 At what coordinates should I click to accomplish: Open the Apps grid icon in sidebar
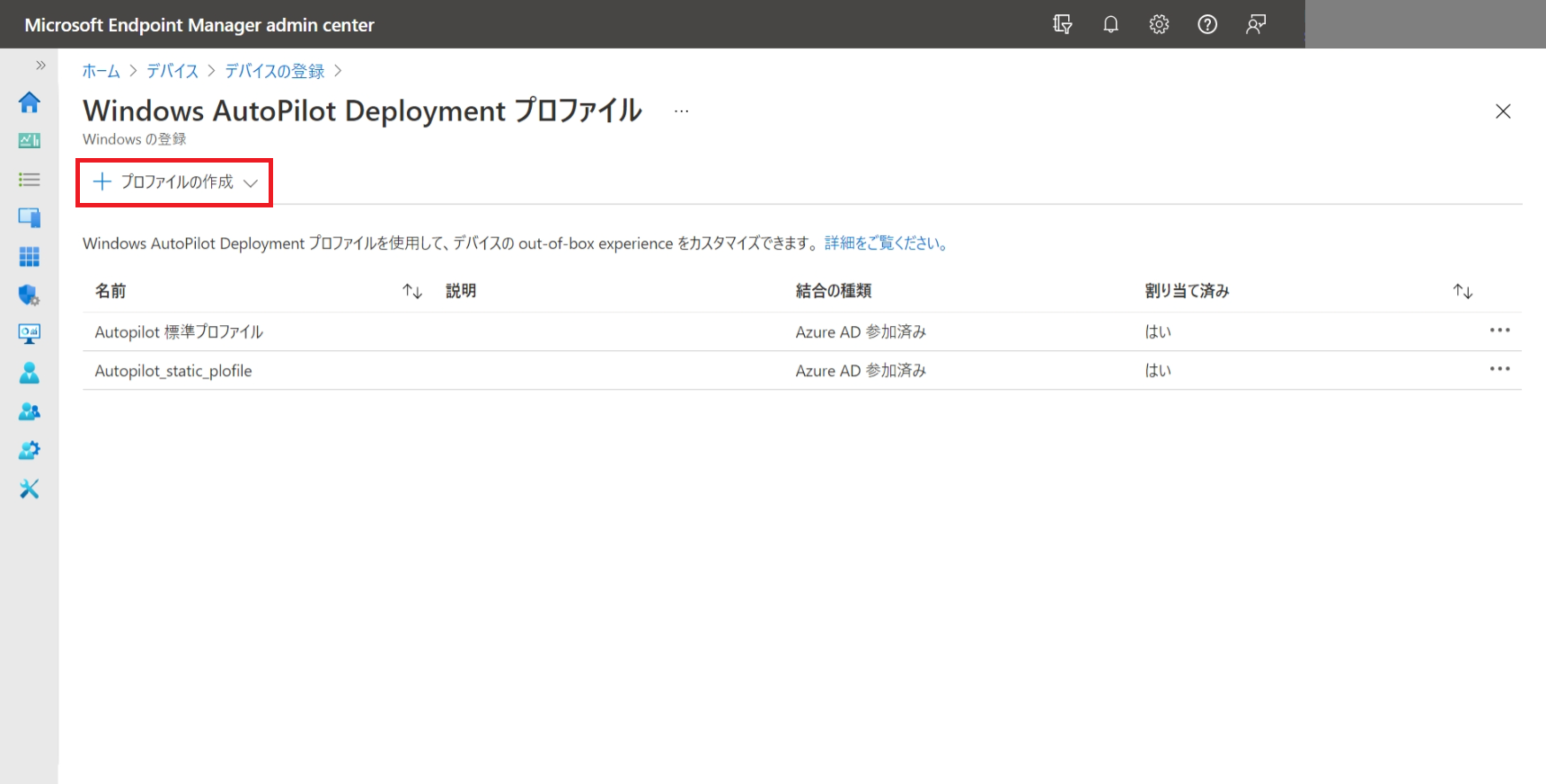pos(29,257)
